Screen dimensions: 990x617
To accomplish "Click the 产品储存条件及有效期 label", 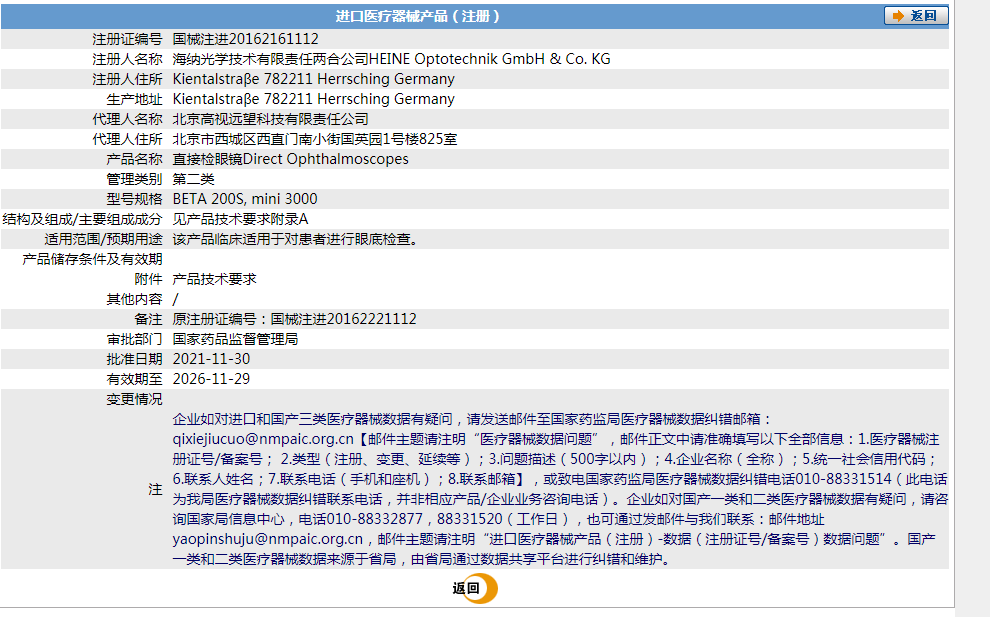I will (x=93, y=259).
